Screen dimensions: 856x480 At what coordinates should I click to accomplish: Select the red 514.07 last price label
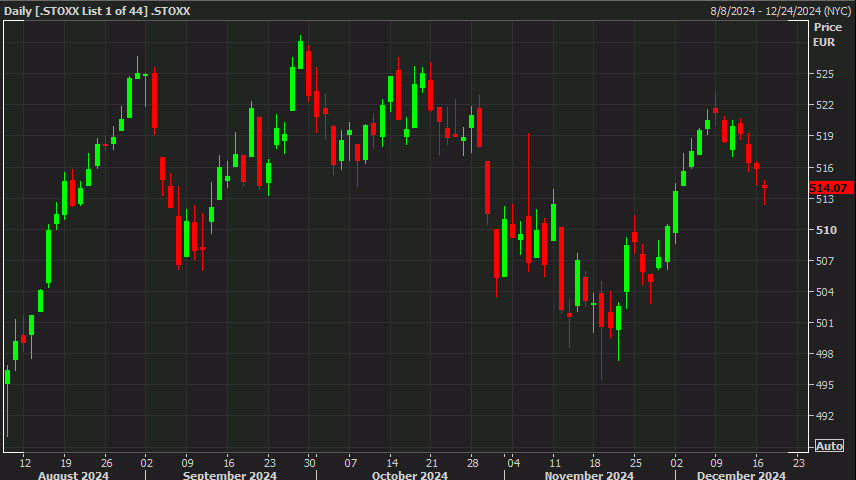pyautogui.click(x=831, y=188)
